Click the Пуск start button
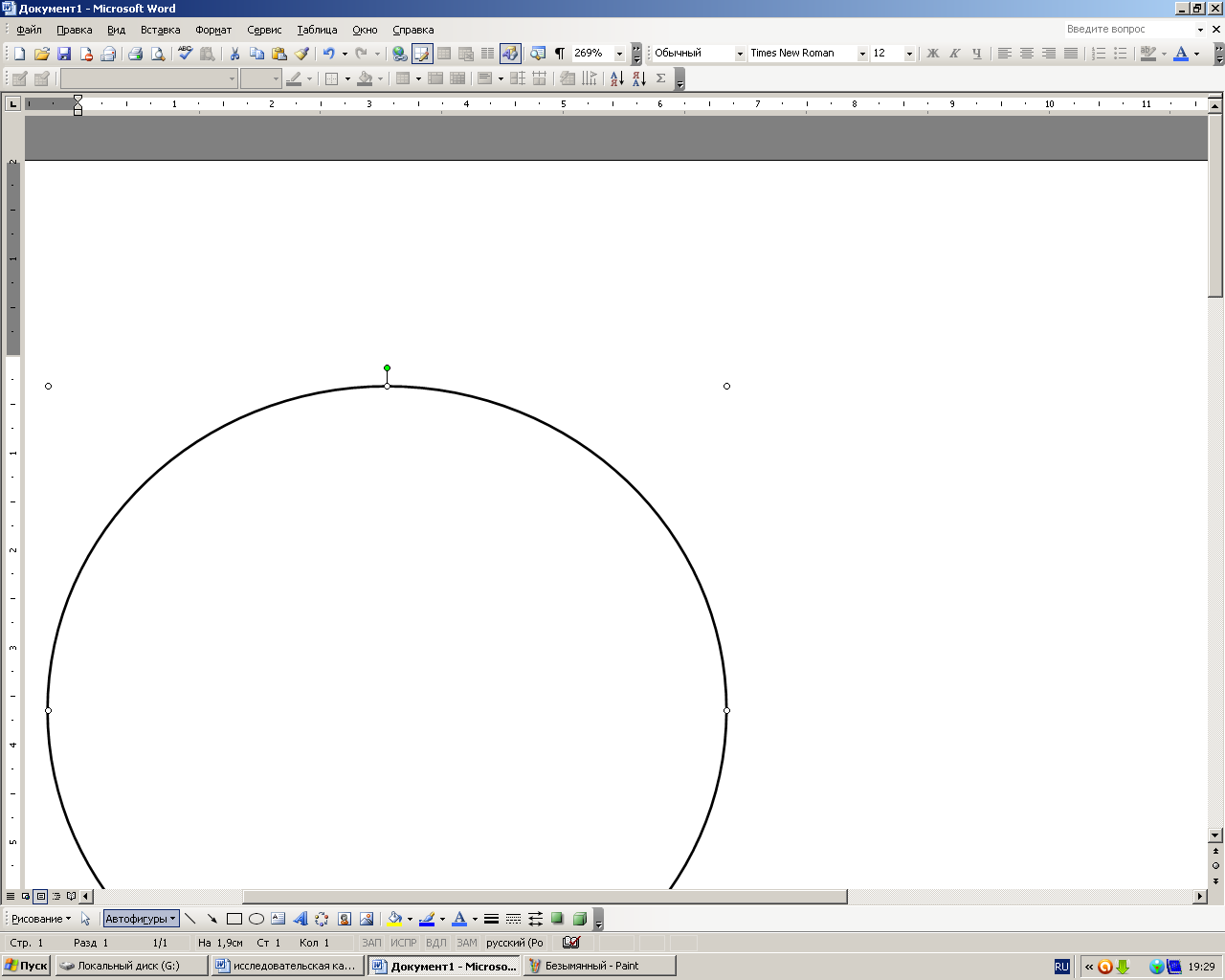Viewport: 1225px width, 980px height. (26, 966)
